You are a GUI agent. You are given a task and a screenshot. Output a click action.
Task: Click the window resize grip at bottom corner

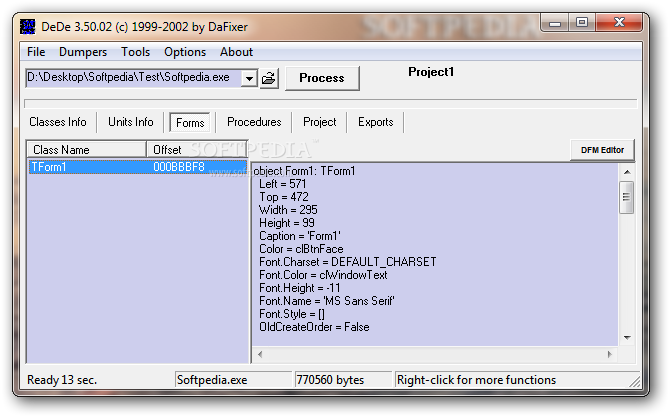[635, 382]
